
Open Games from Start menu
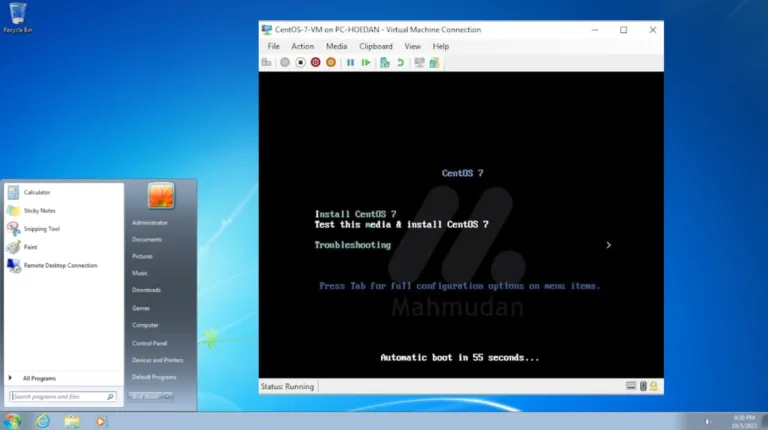coord(141,308)
